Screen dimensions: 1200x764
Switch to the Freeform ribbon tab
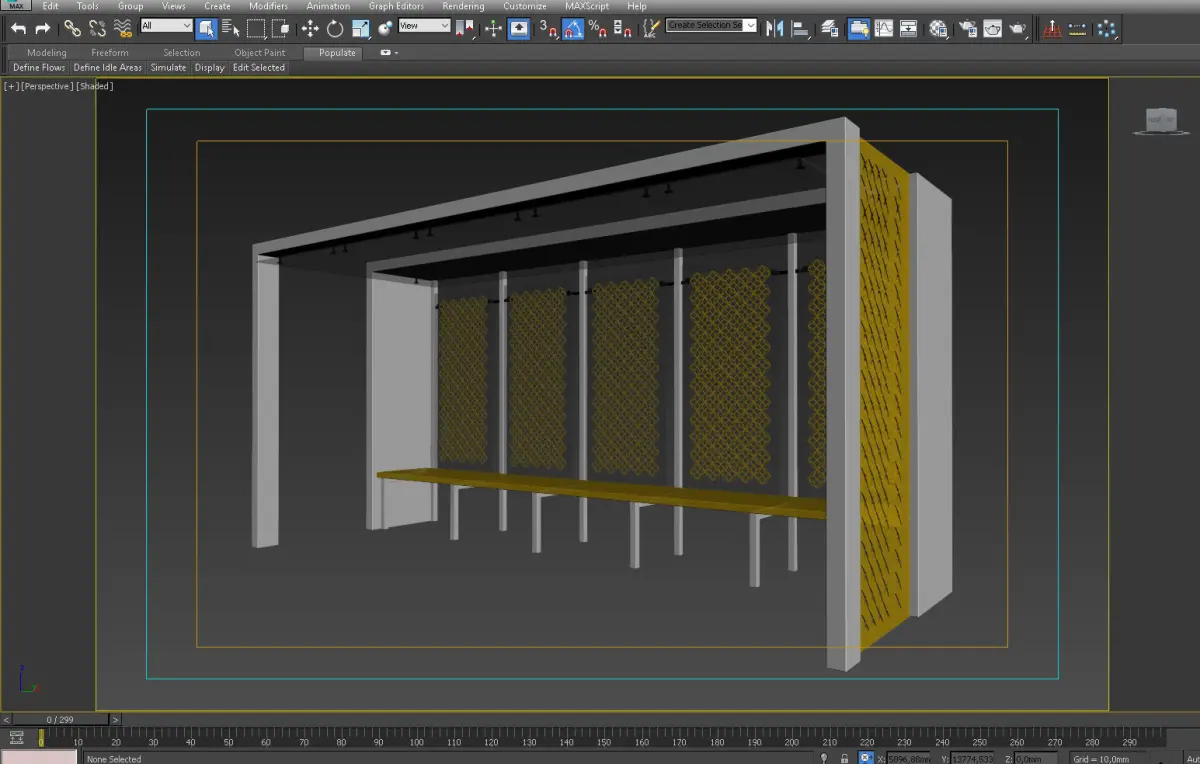tap(110, 52)
